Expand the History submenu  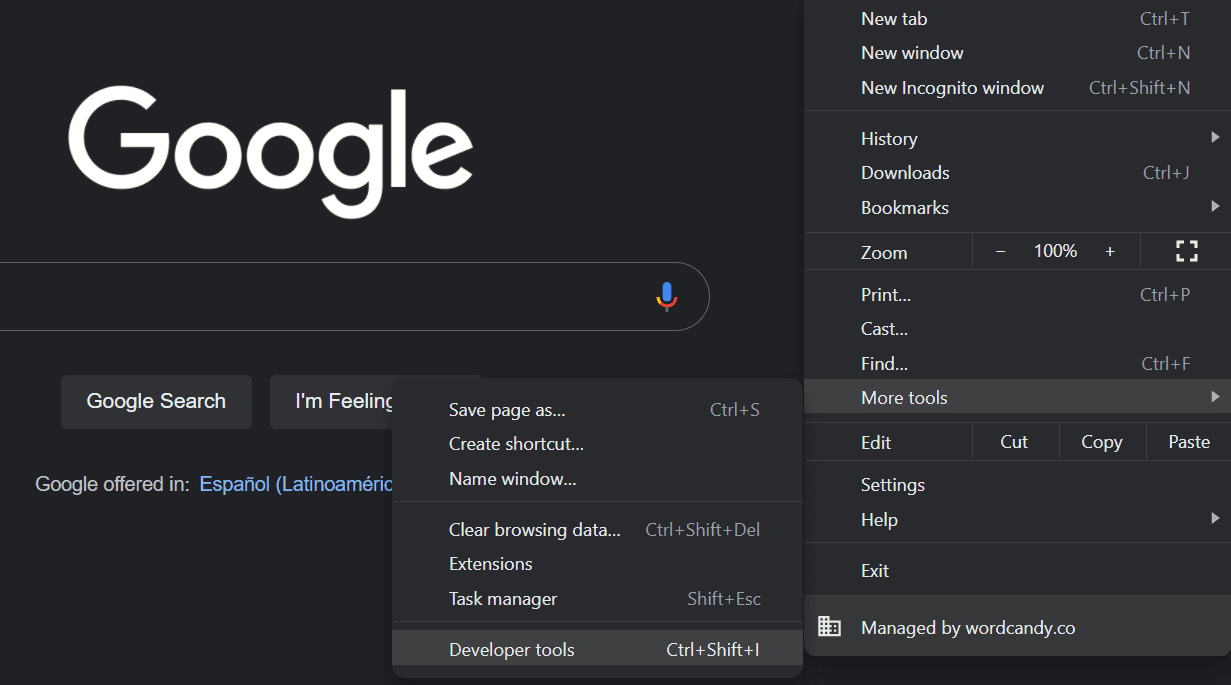pyautogui.click(x=889, y=138)
